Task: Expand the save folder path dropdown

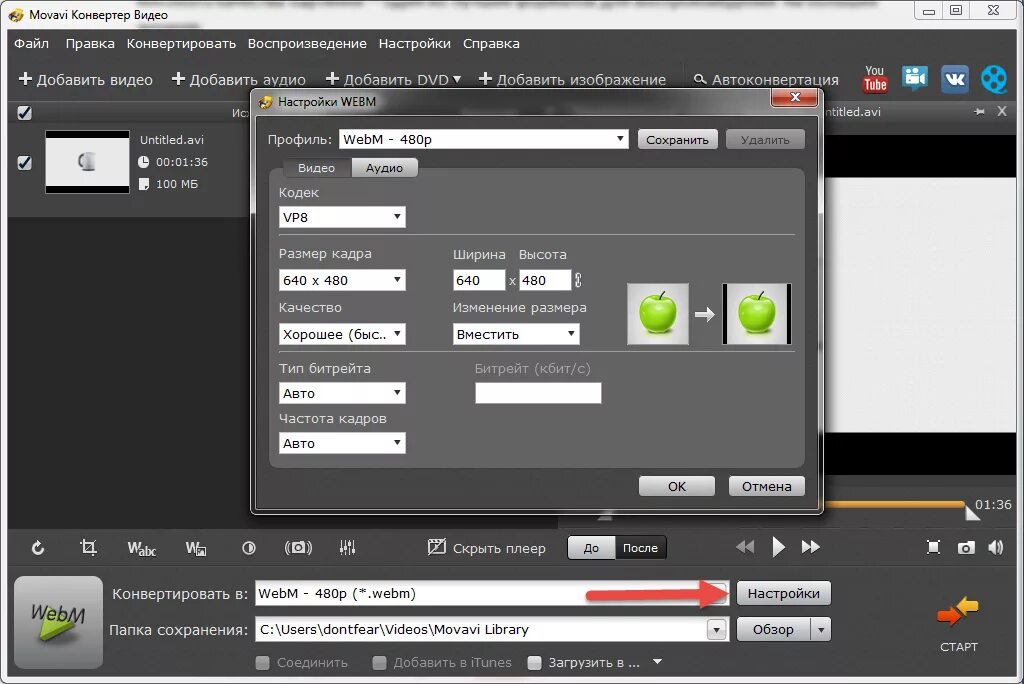Action: point(716,630)
